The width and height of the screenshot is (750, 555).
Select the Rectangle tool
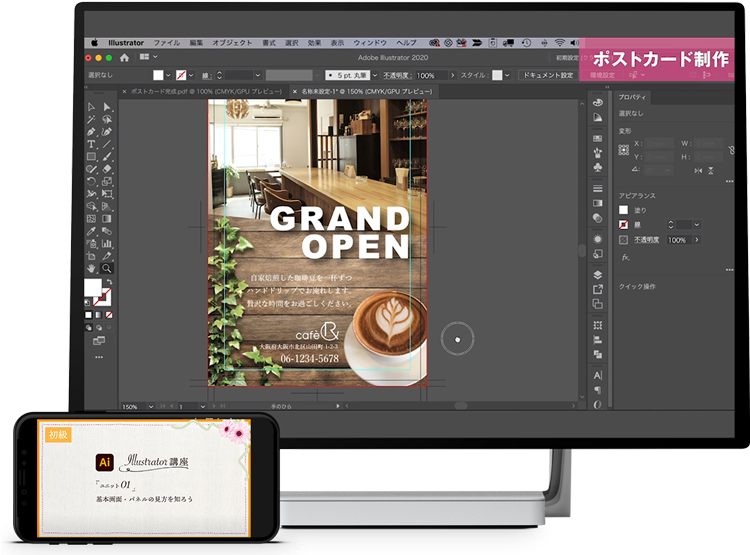click(x=92, y=157)
